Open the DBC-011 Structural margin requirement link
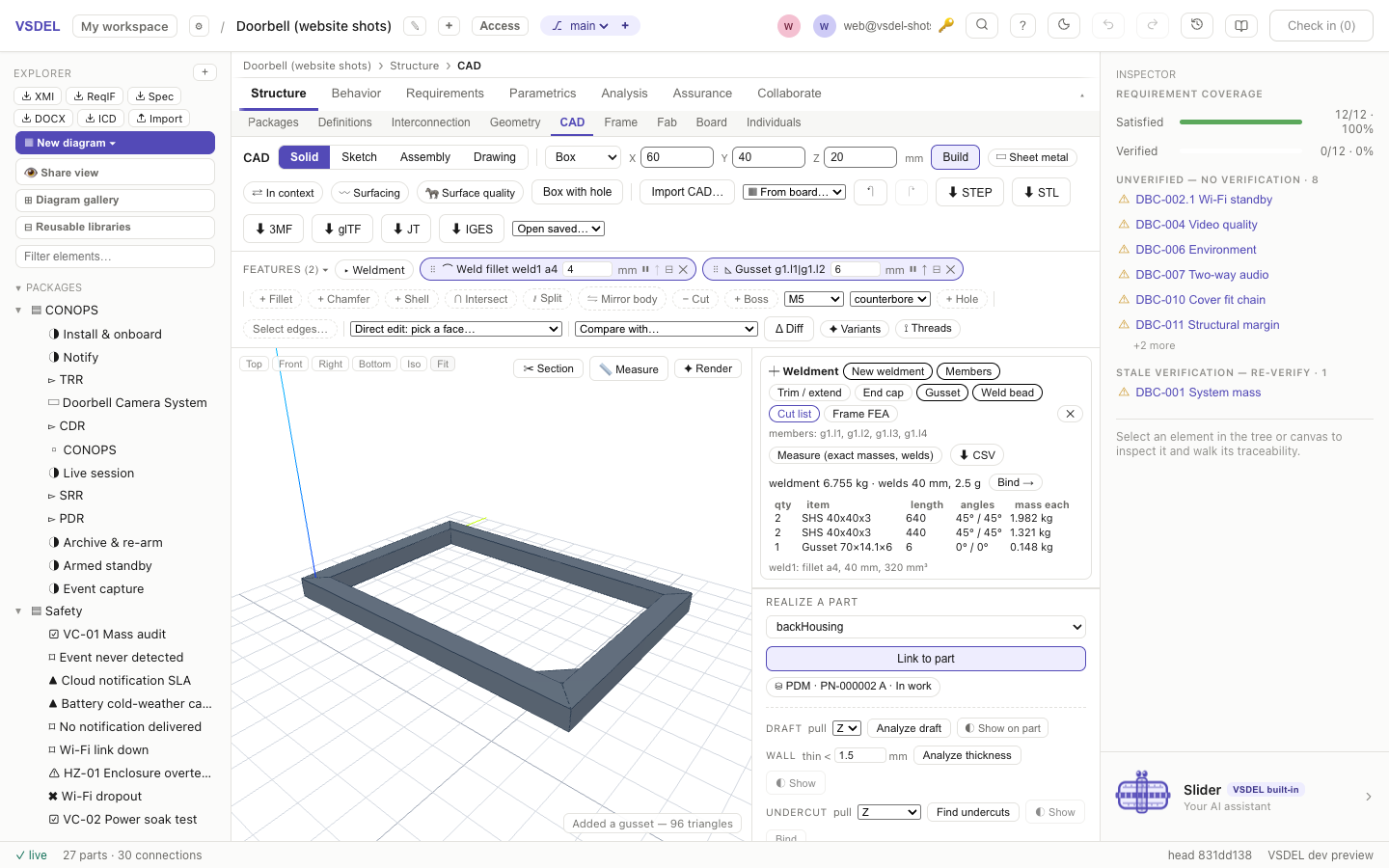The height and width of the screenshot is (868, 1389). (1208, 325)
